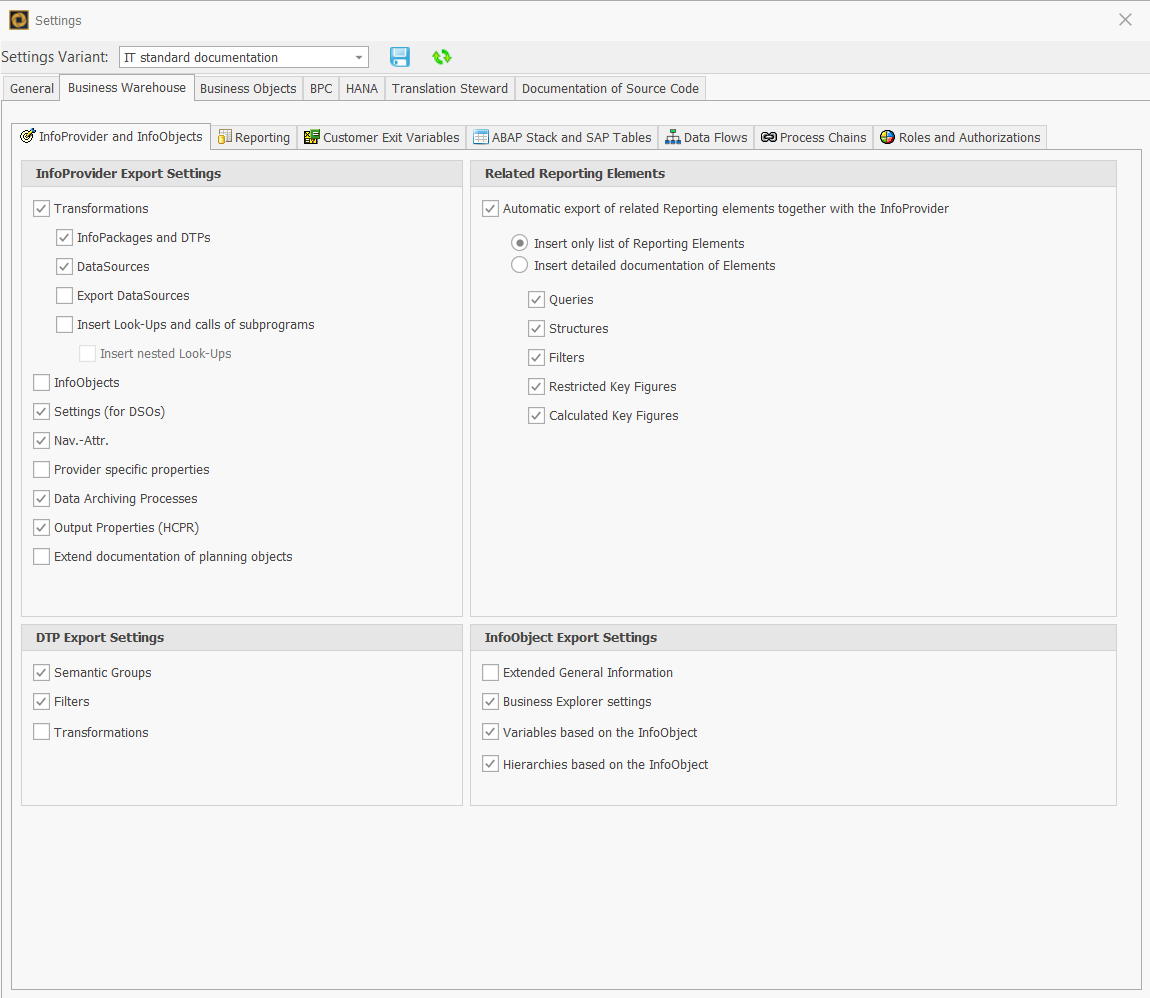The width and height of the screenshot is (1150, 998).
Task: Click the green refresh arrows icon
Action: coord(441,57)
